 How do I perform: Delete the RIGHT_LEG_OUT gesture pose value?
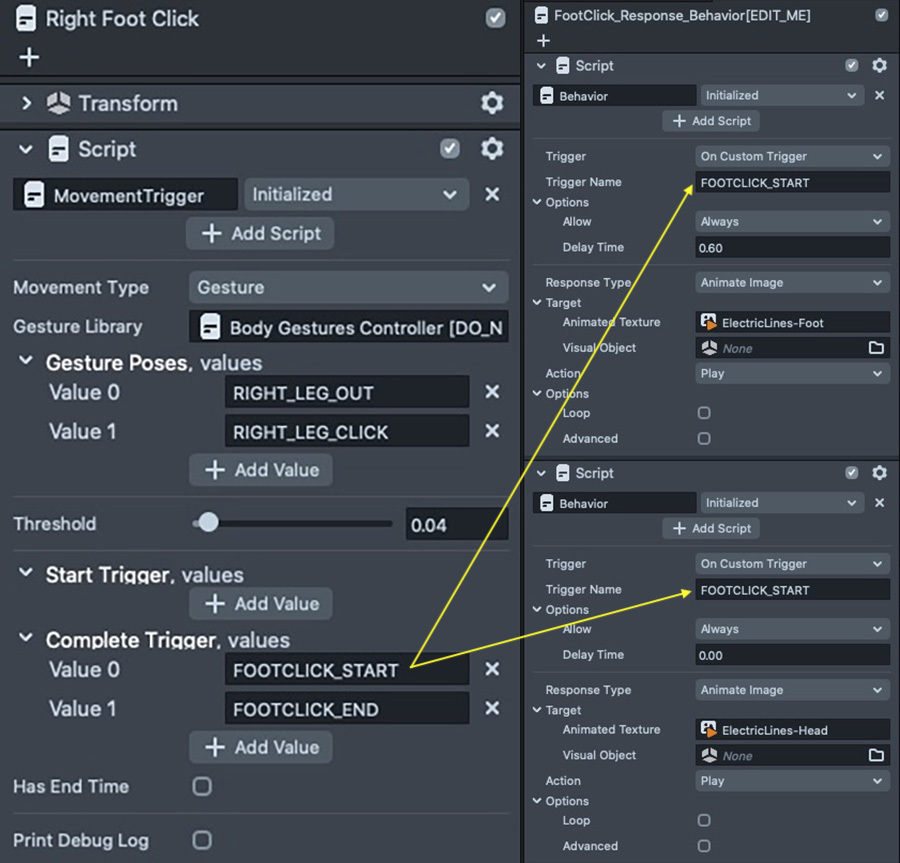(491, 392)
